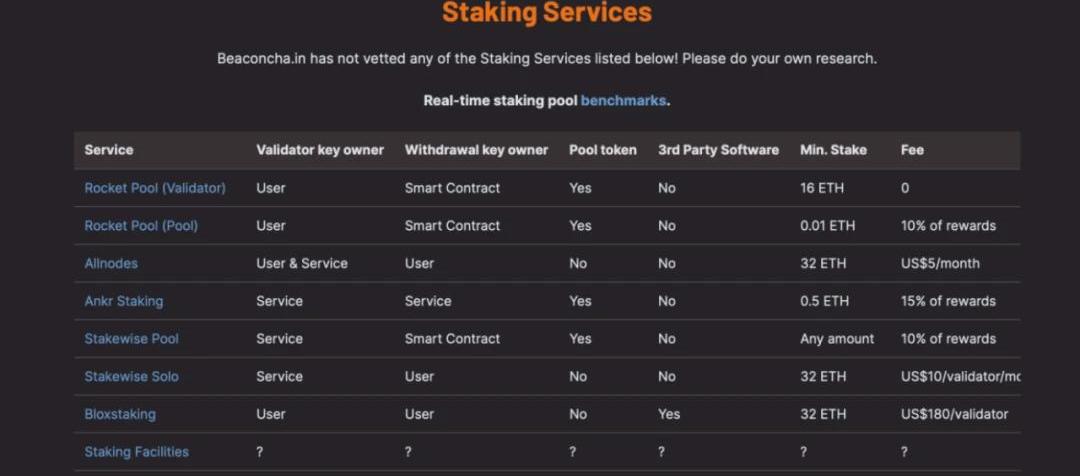
Task: Click the 3rd Party Software header
Action: pos(718,150)
